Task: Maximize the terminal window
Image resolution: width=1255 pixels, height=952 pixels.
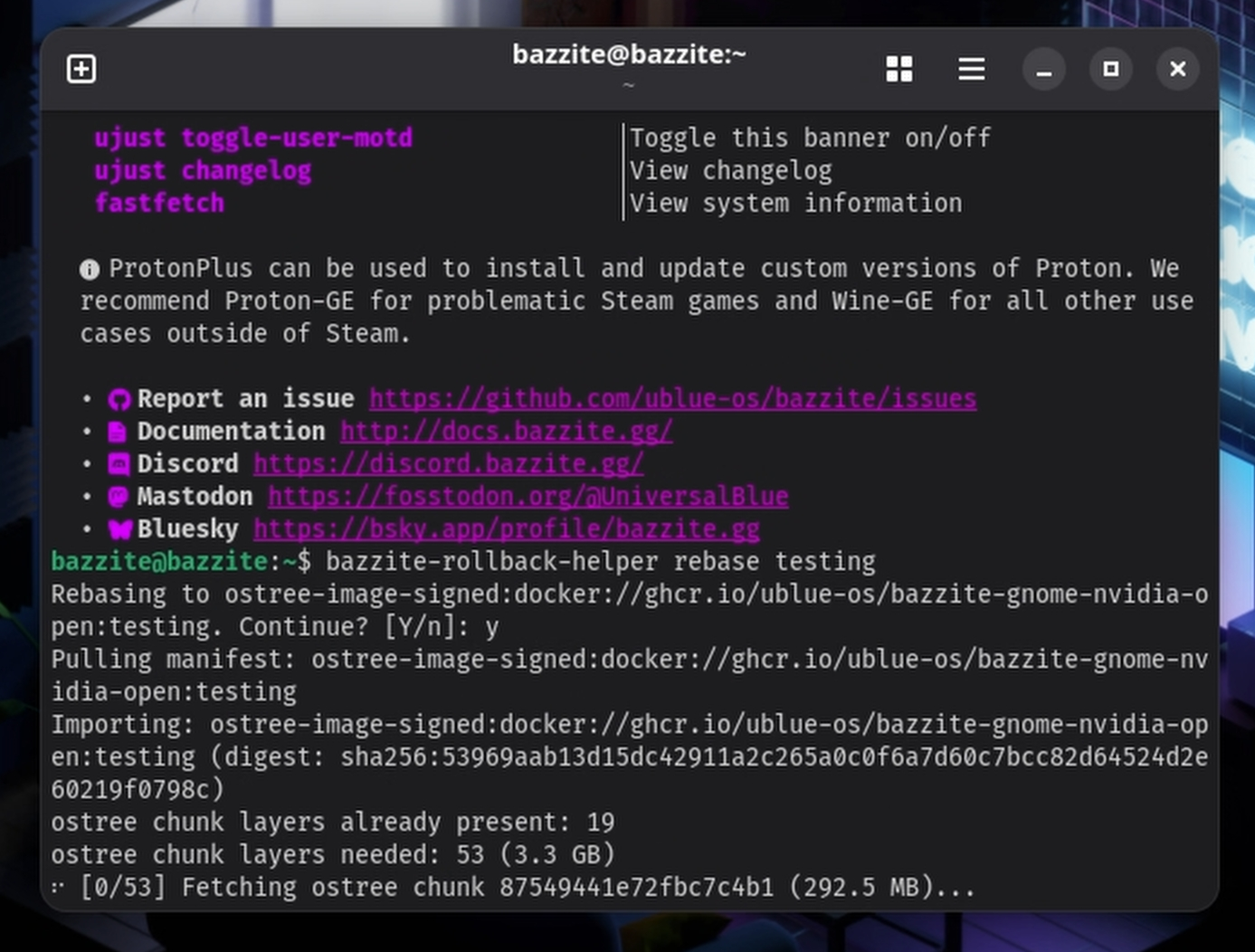Action: (1111, 69)
